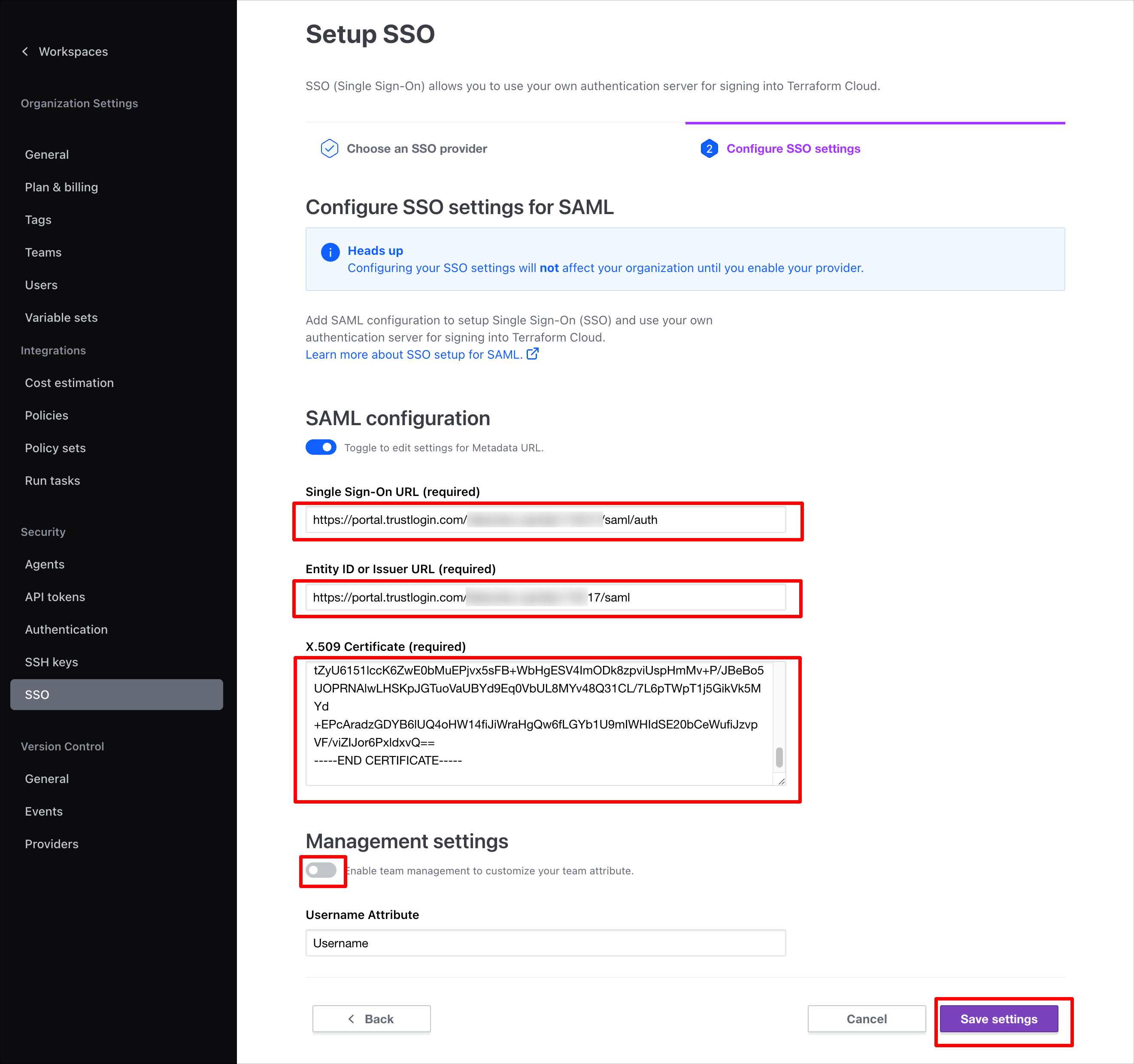Image resolution: width=1134 pixels, height=1064 pixels.
Task: Open Teams in the sidebar
Action: point(43,252)
